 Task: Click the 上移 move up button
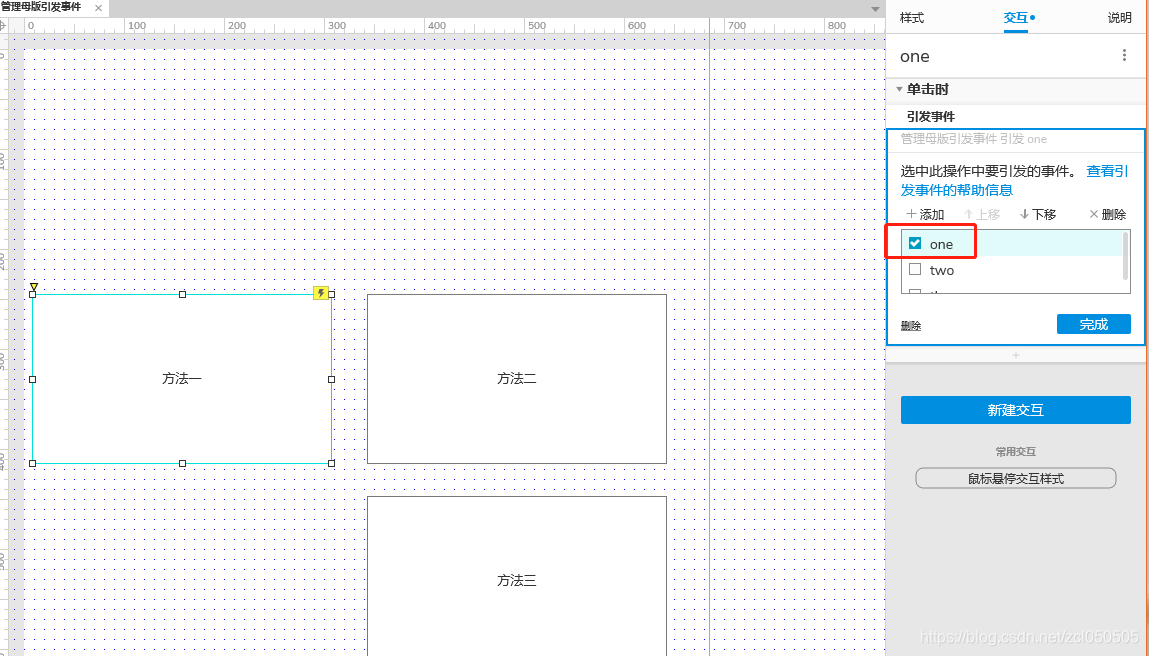coord(982,215)
